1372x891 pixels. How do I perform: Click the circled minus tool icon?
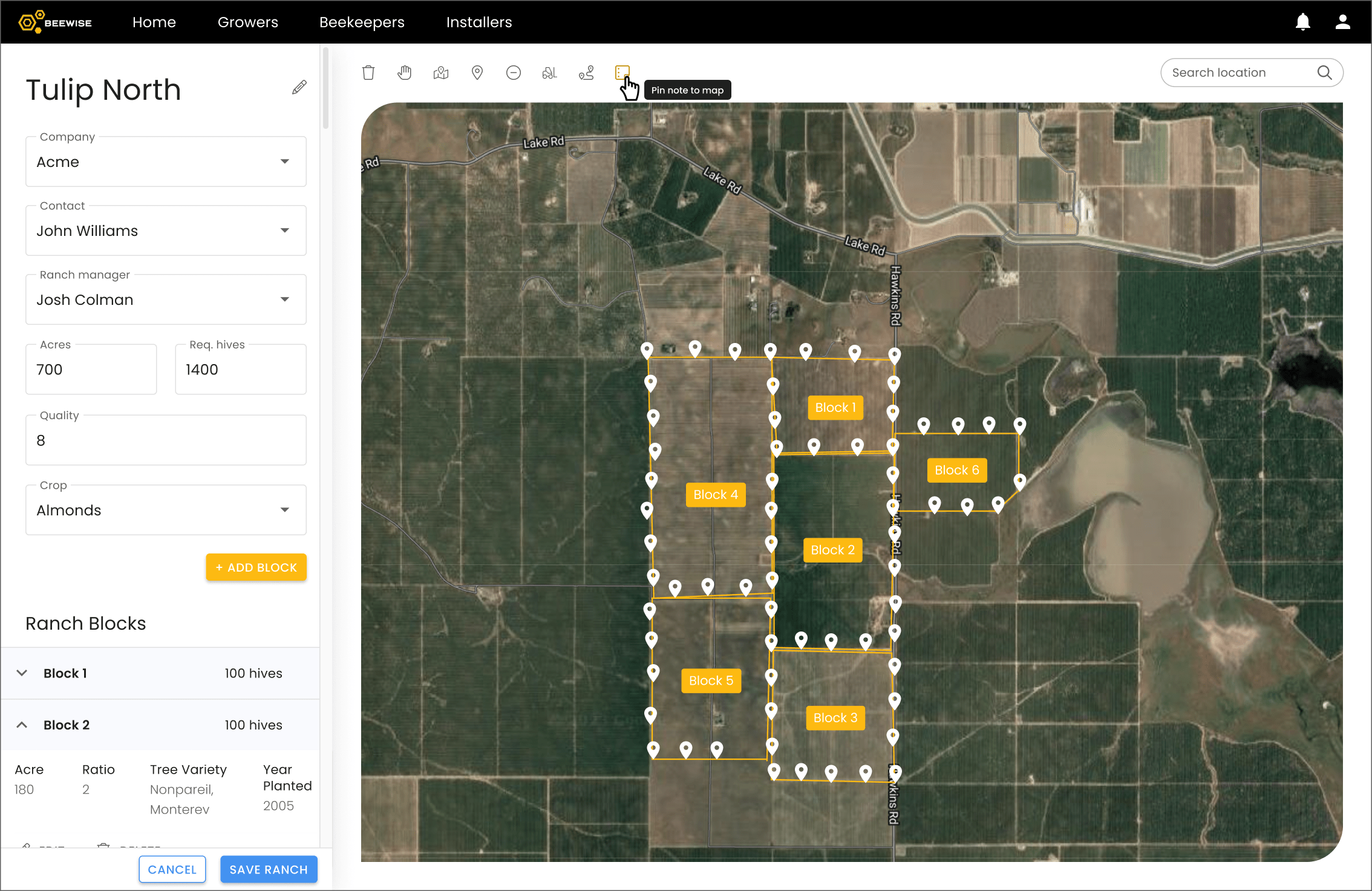point(514,73)
